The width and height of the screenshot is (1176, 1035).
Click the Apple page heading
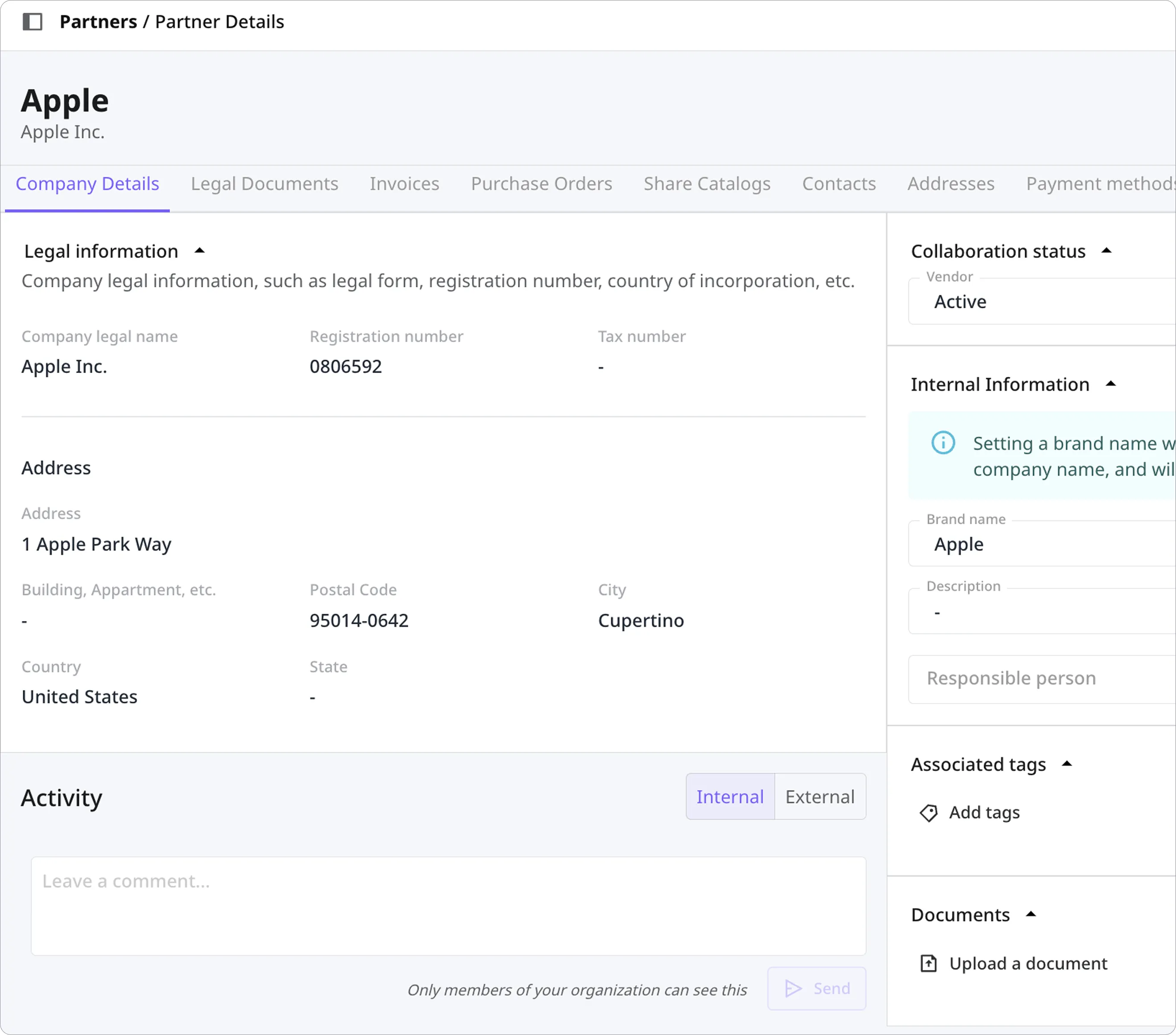(65, 101)
